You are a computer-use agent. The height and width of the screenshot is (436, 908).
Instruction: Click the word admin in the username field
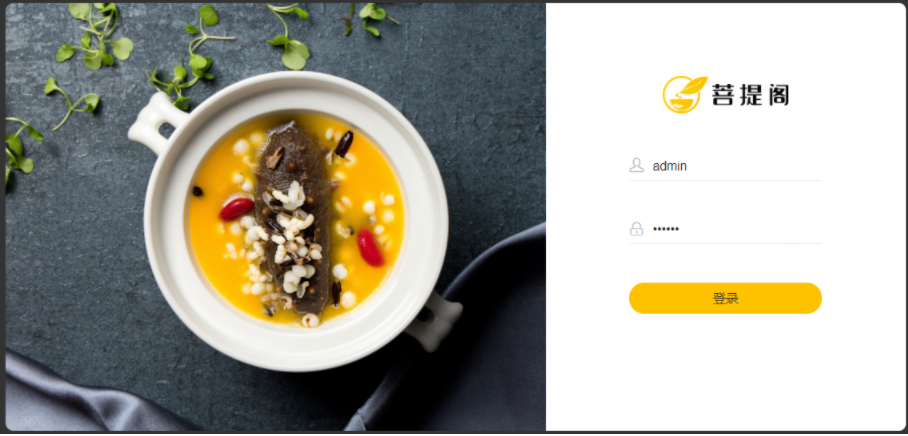pos(669,166)
